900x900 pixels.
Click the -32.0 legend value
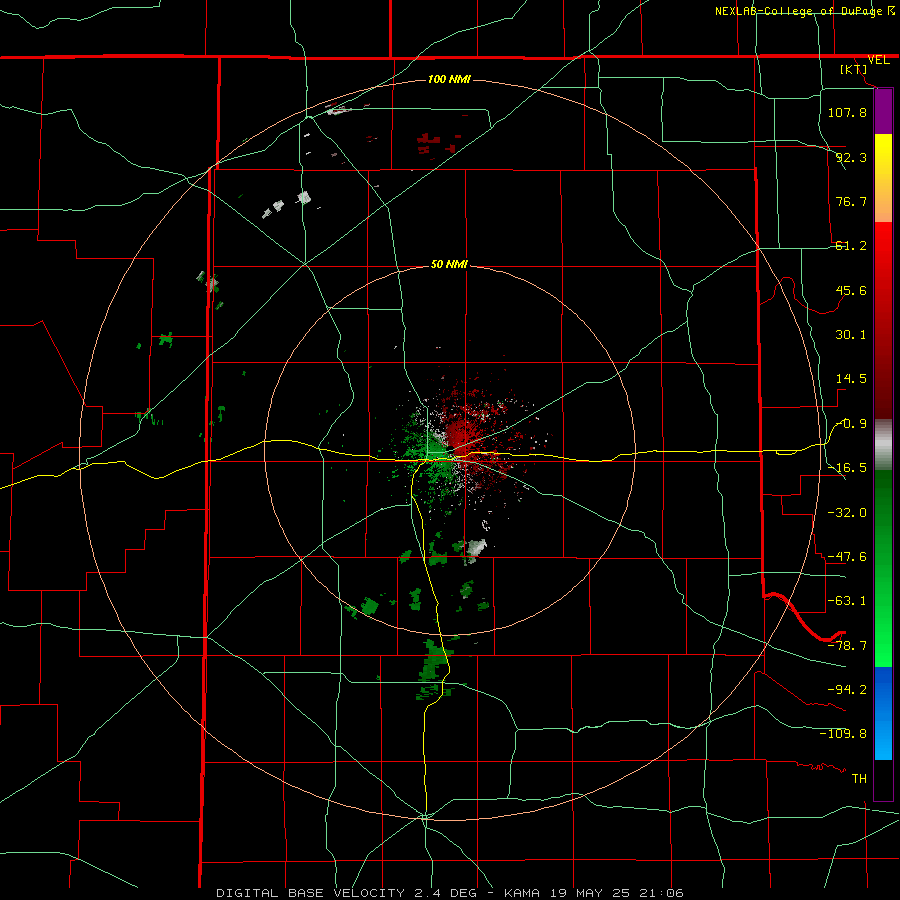click(847, 512)
